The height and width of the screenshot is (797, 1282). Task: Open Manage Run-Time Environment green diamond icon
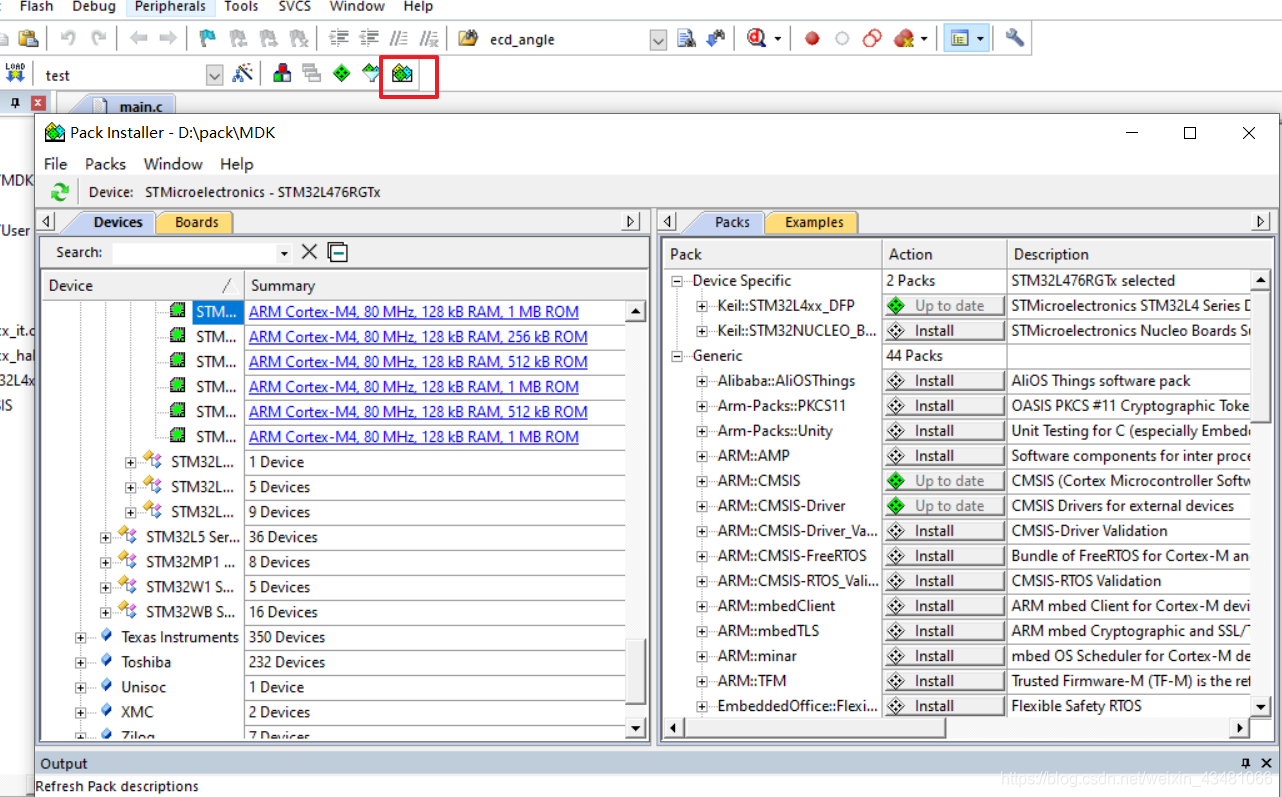coord(342,74)
